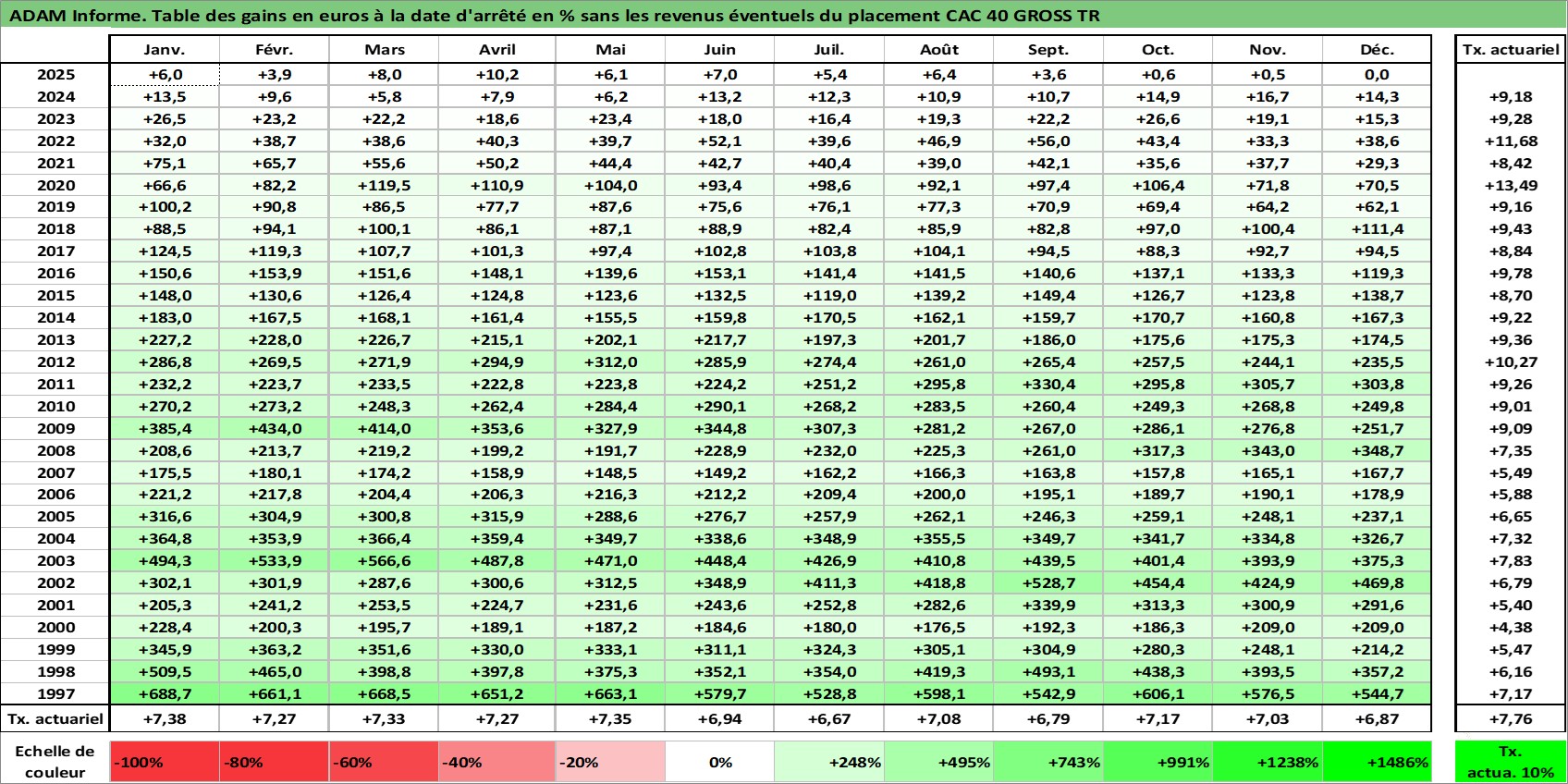Select the Sept. column header

point(1048,50)
